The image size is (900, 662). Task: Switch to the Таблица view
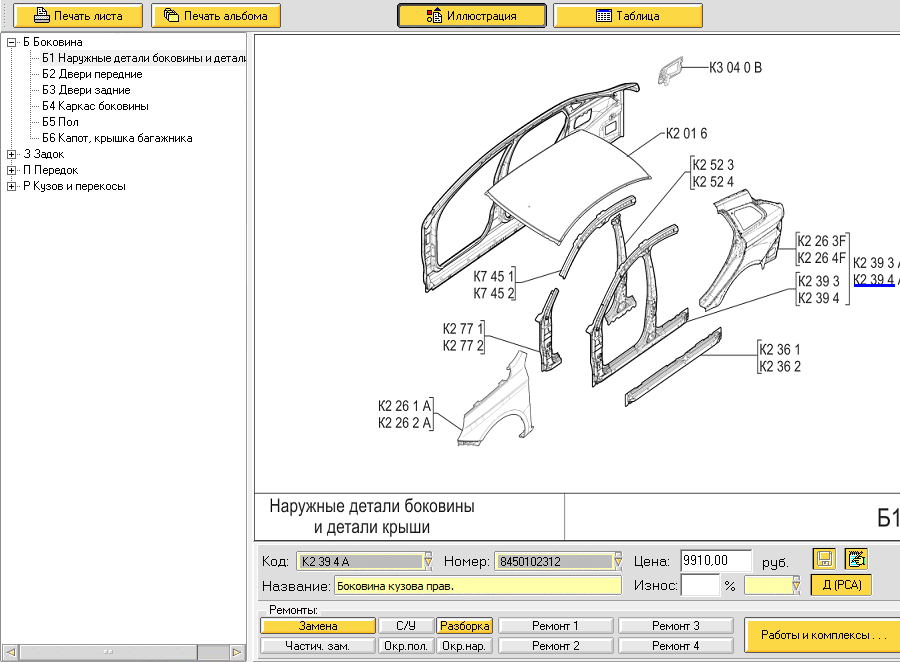(627, 16)
